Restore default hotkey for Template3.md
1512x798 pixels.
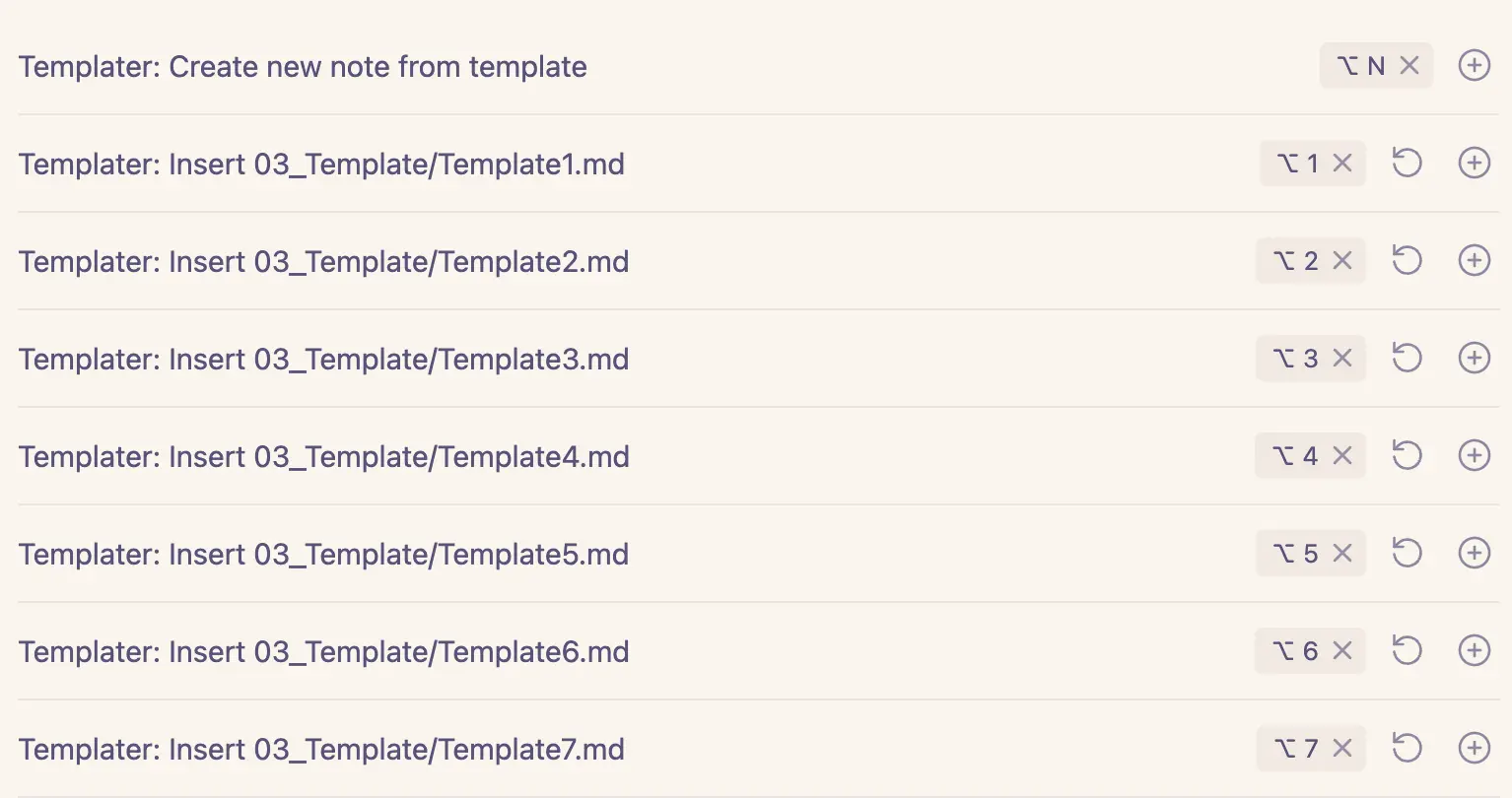pyautogui.click(x=1407, y=358)
